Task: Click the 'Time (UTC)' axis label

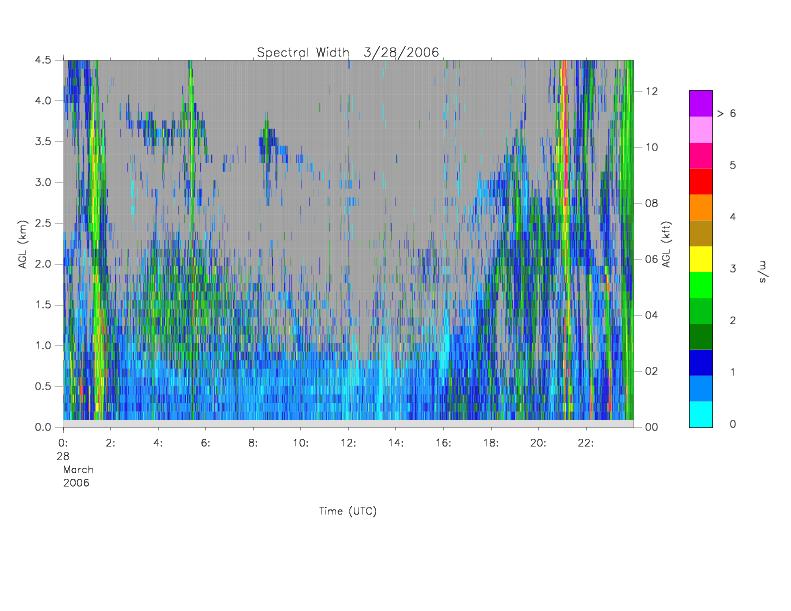Action: pos(348,511)
